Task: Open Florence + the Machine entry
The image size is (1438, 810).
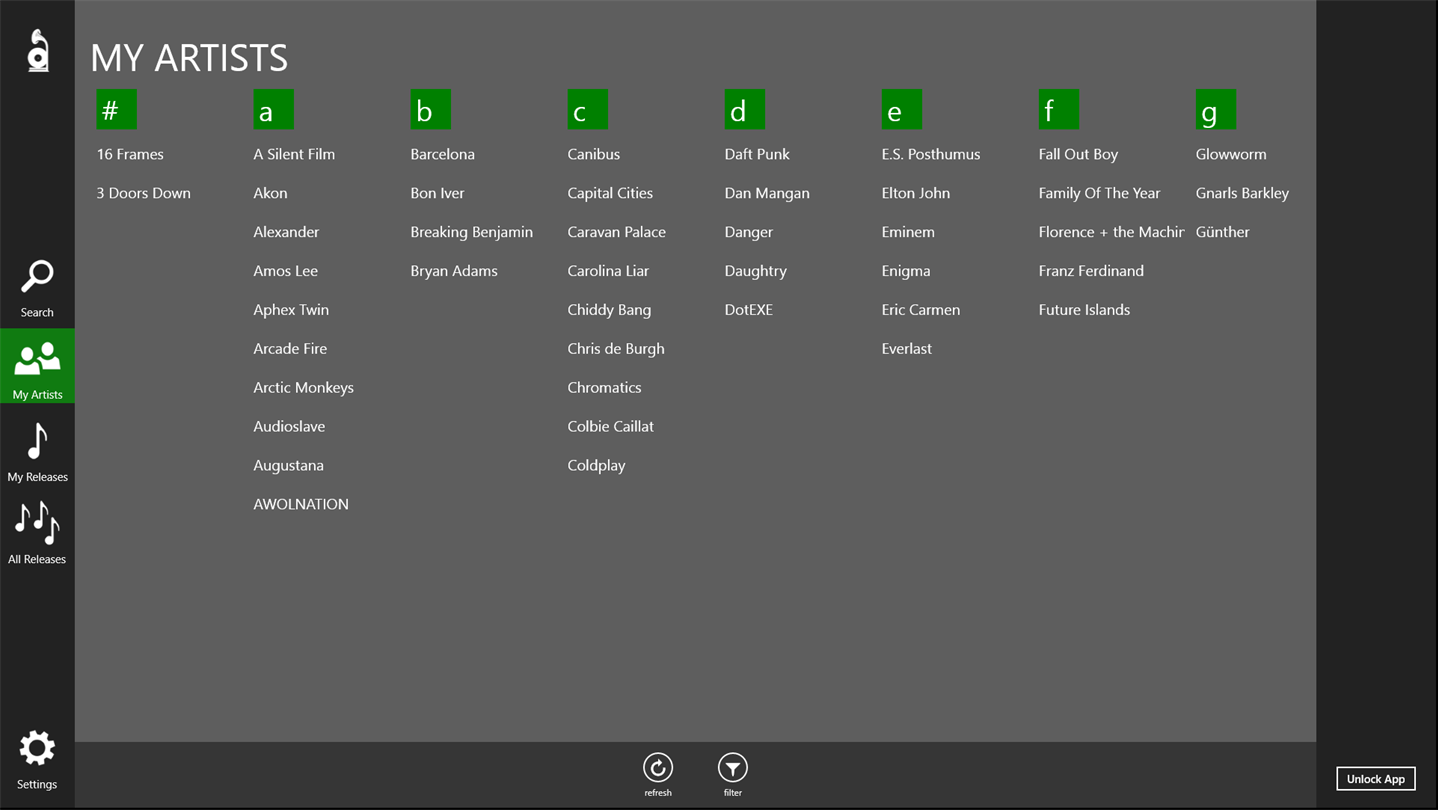Action: pos(1111,232)
